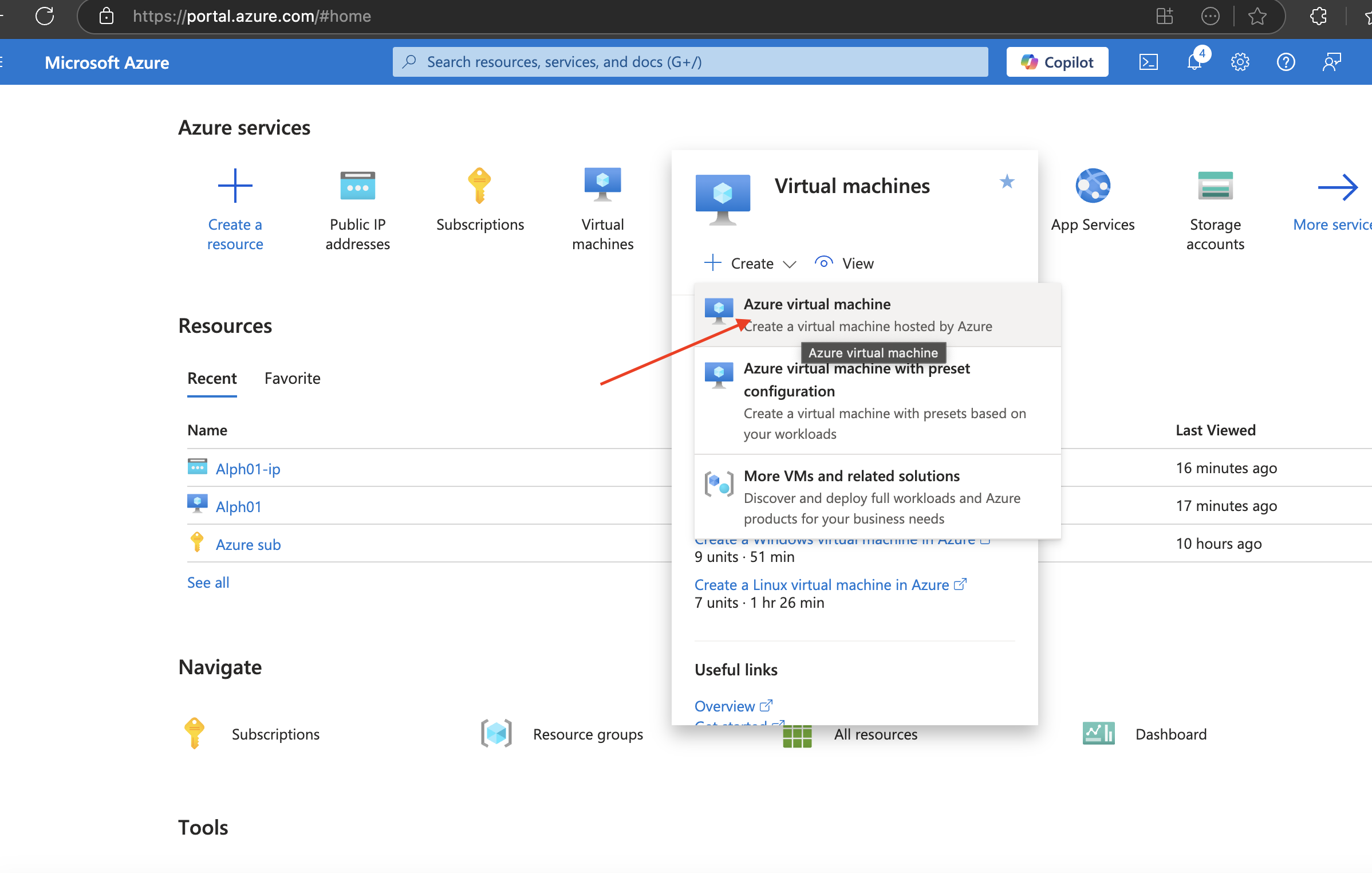Launch Cloud Shell from header
The width and height of the screenshot is (1372, 873).
tap(1149, 62)
